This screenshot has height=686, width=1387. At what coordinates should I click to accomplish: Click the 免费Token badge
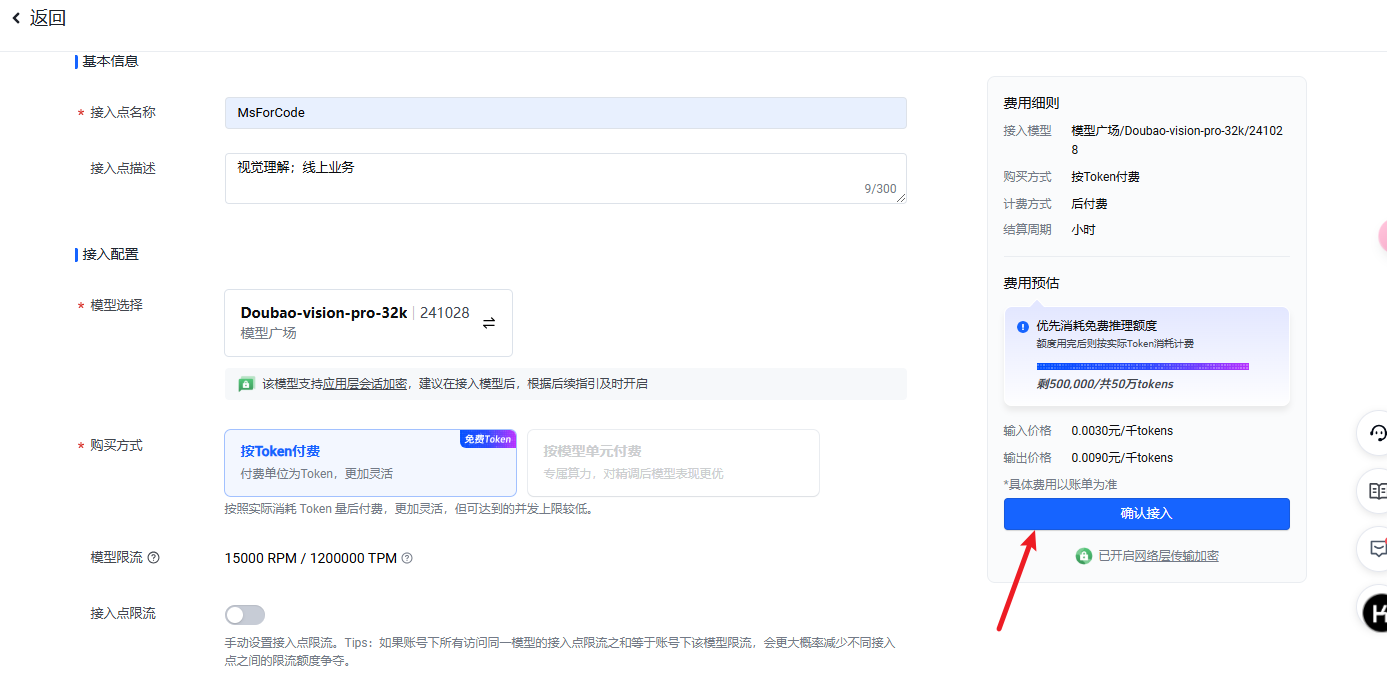tap(488, 439)
